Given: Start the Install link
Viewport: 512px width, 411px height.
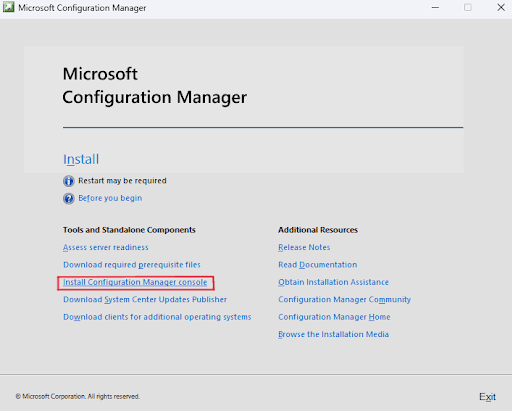Looking at the screenshot, I should [x=81, y=159].
